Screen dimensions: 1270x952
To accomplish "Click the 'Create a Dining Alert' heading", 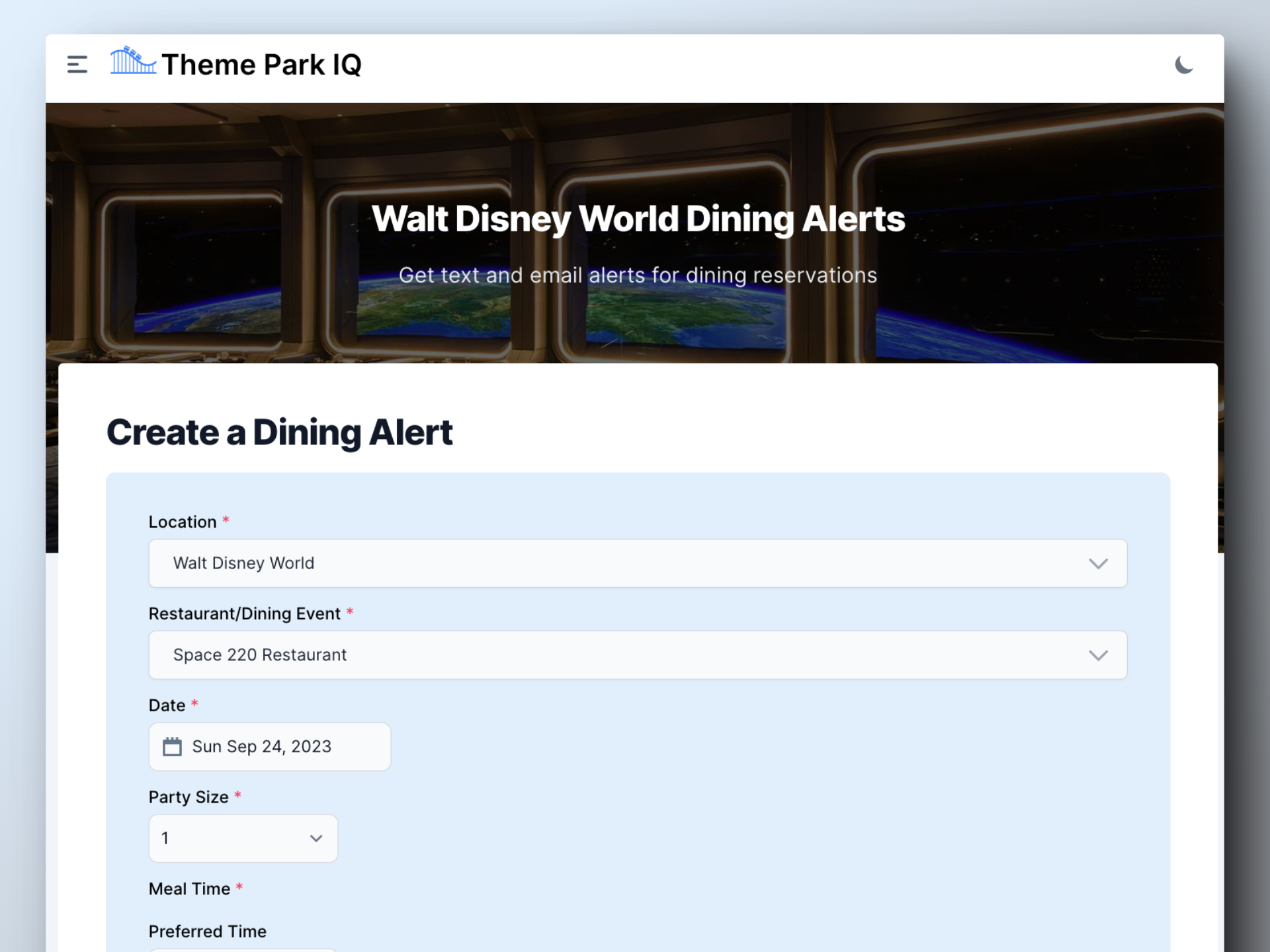I will pos(279,432).
